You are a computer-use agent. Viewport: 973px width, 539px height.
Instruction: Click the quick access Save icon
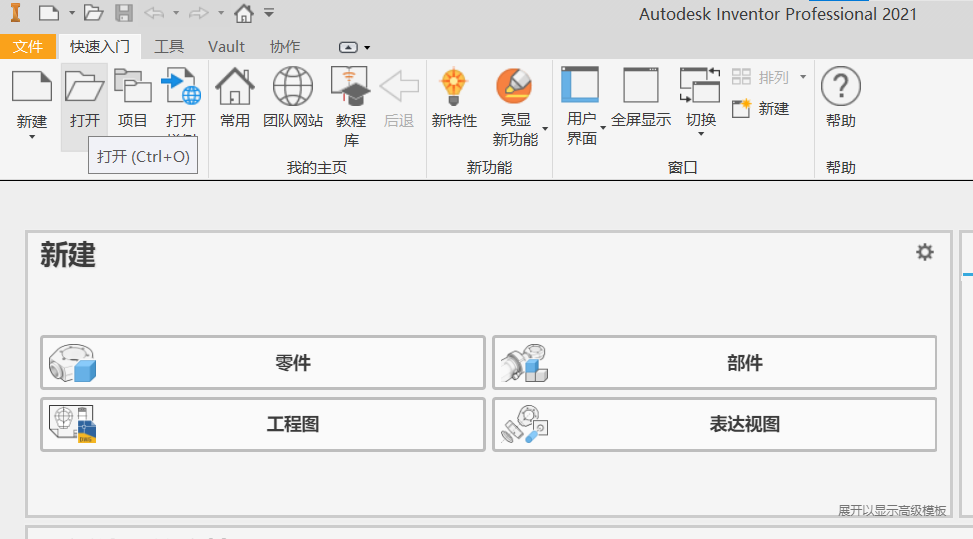(124, 12)
